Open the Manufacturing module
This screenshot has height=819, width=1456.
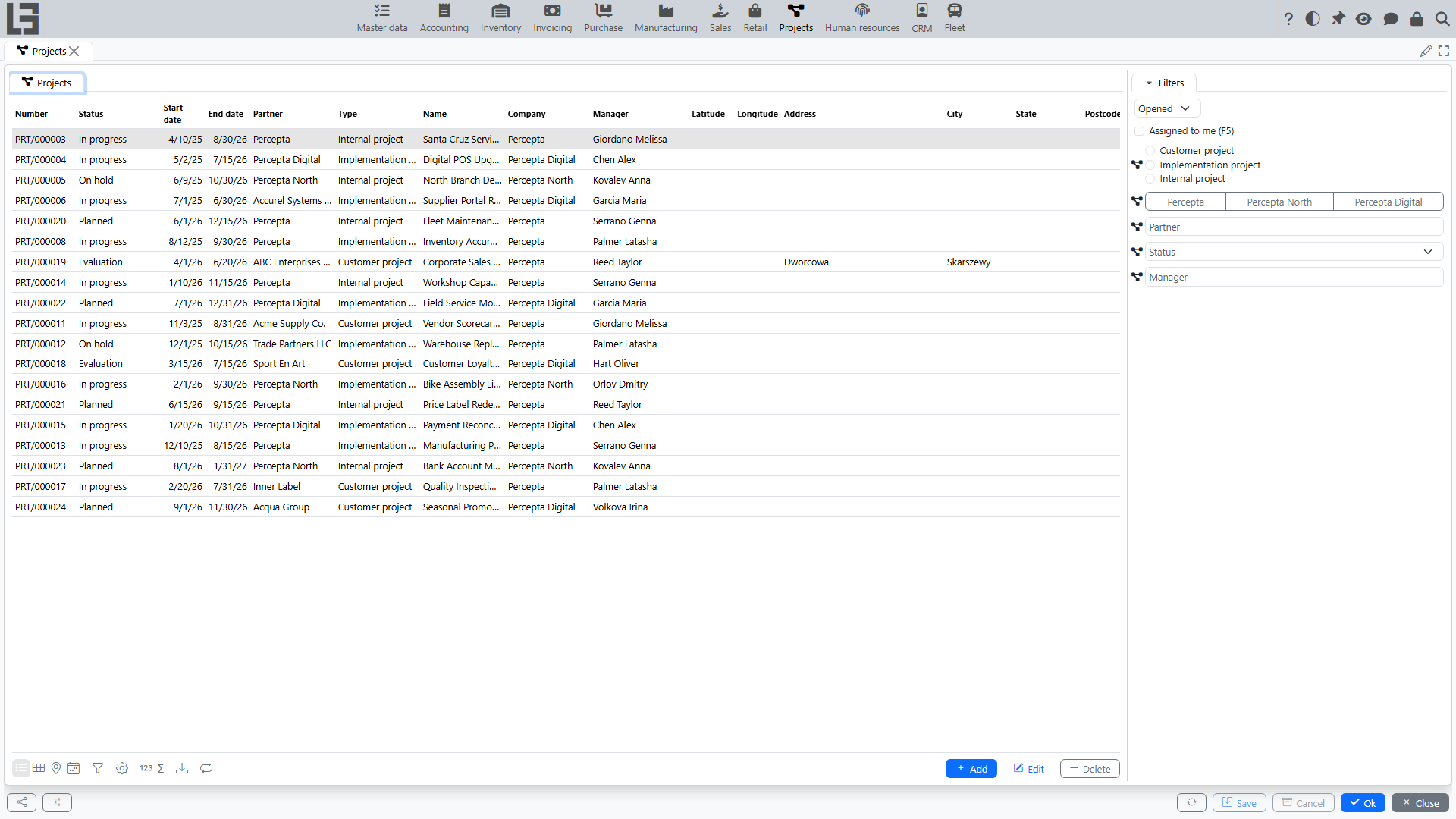(x=666, y=18)
